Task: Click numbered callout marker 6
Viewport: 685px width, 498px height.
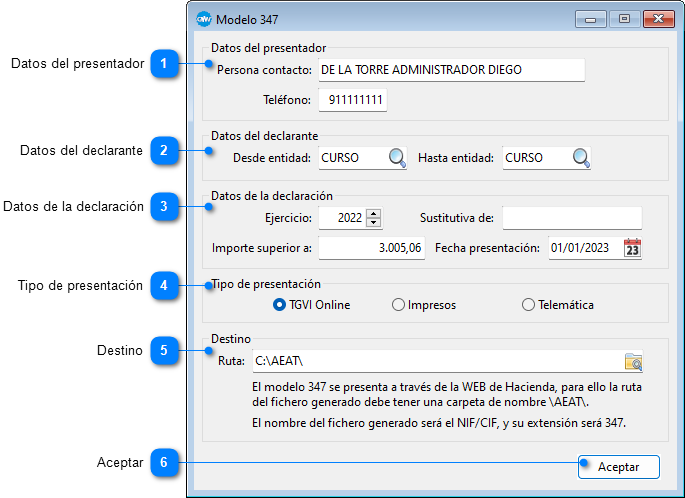Action: coord(164,463)
